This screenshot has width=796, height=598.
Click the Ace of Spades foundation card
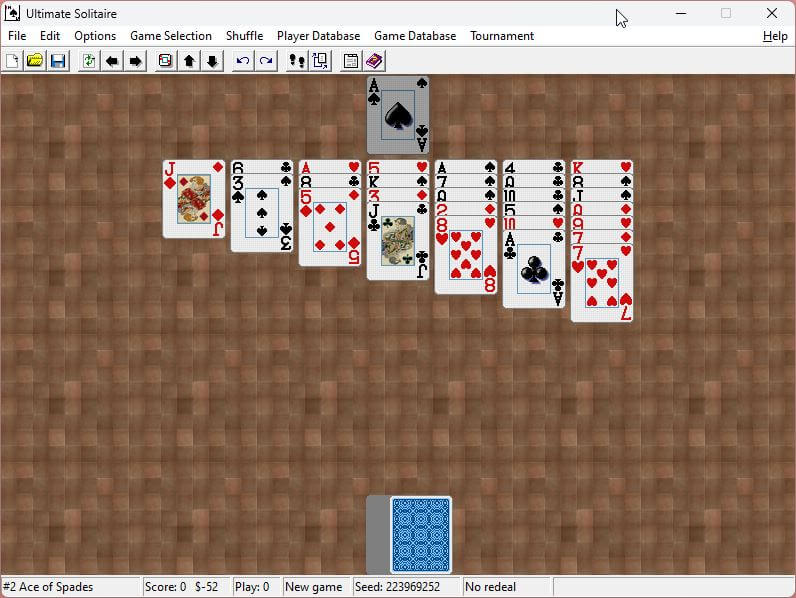pos(398,115)
